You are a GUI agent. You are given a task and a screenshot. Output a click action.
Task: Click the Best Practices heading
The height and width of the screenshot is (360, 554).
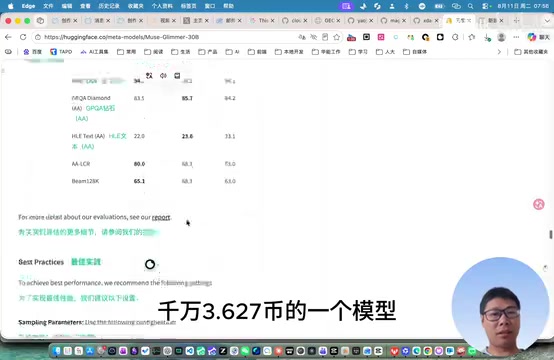coord(41,262)
